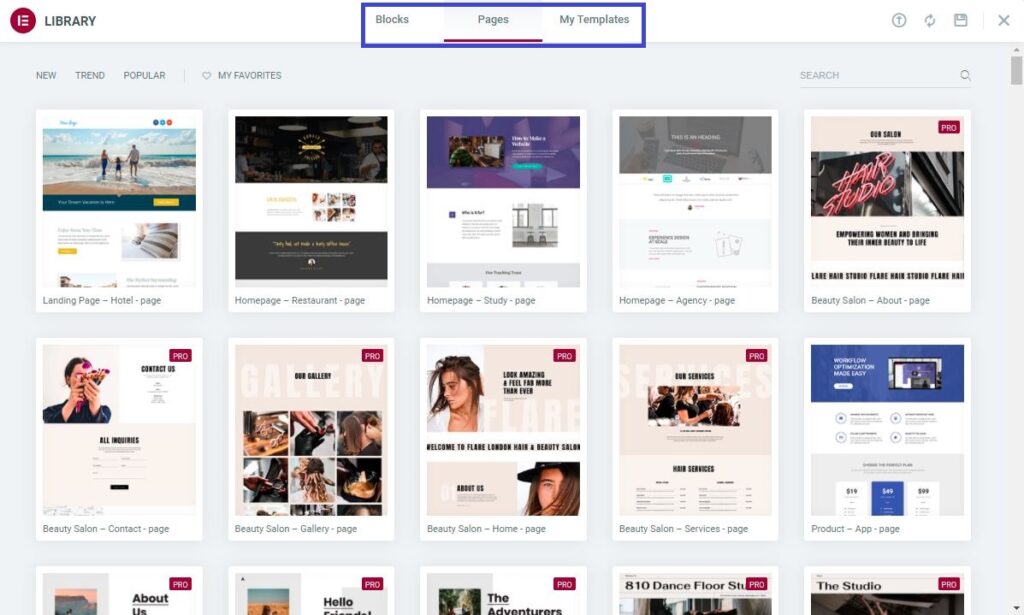Close the library with X icon
This screenshot has height=615, width=1024.
coord(1004,21)
